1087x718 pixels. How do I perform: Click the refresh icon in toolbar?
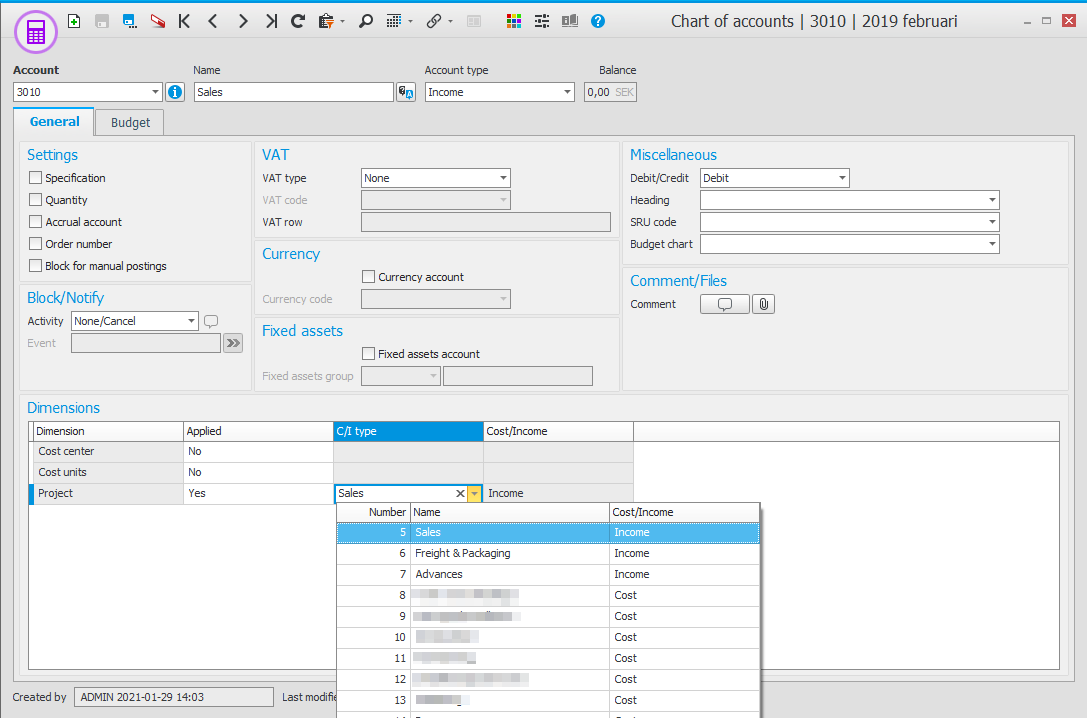point(298,21)
